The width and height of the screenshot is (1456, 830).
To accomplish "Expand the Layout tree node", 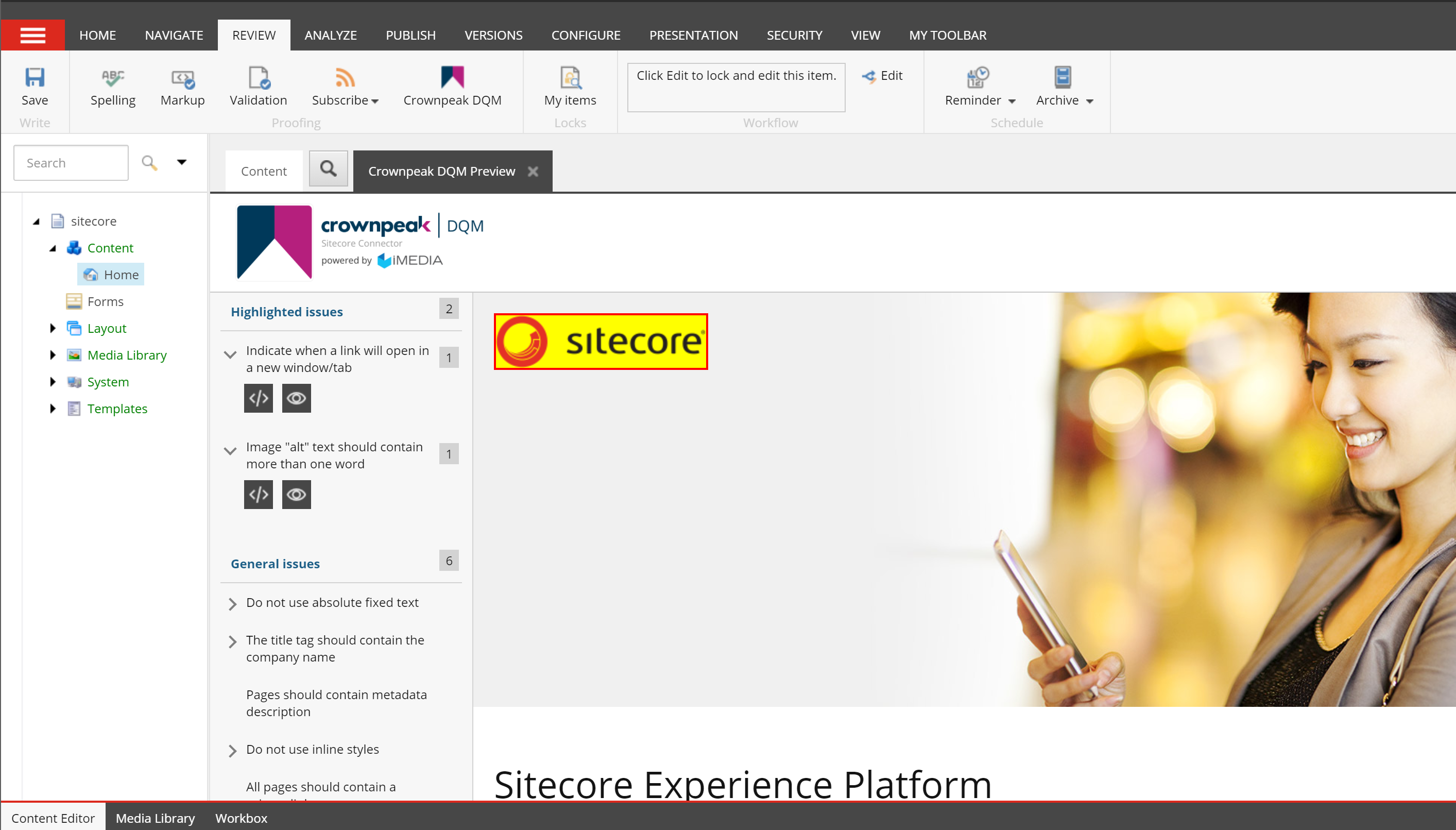I will [x=53, y=328].
